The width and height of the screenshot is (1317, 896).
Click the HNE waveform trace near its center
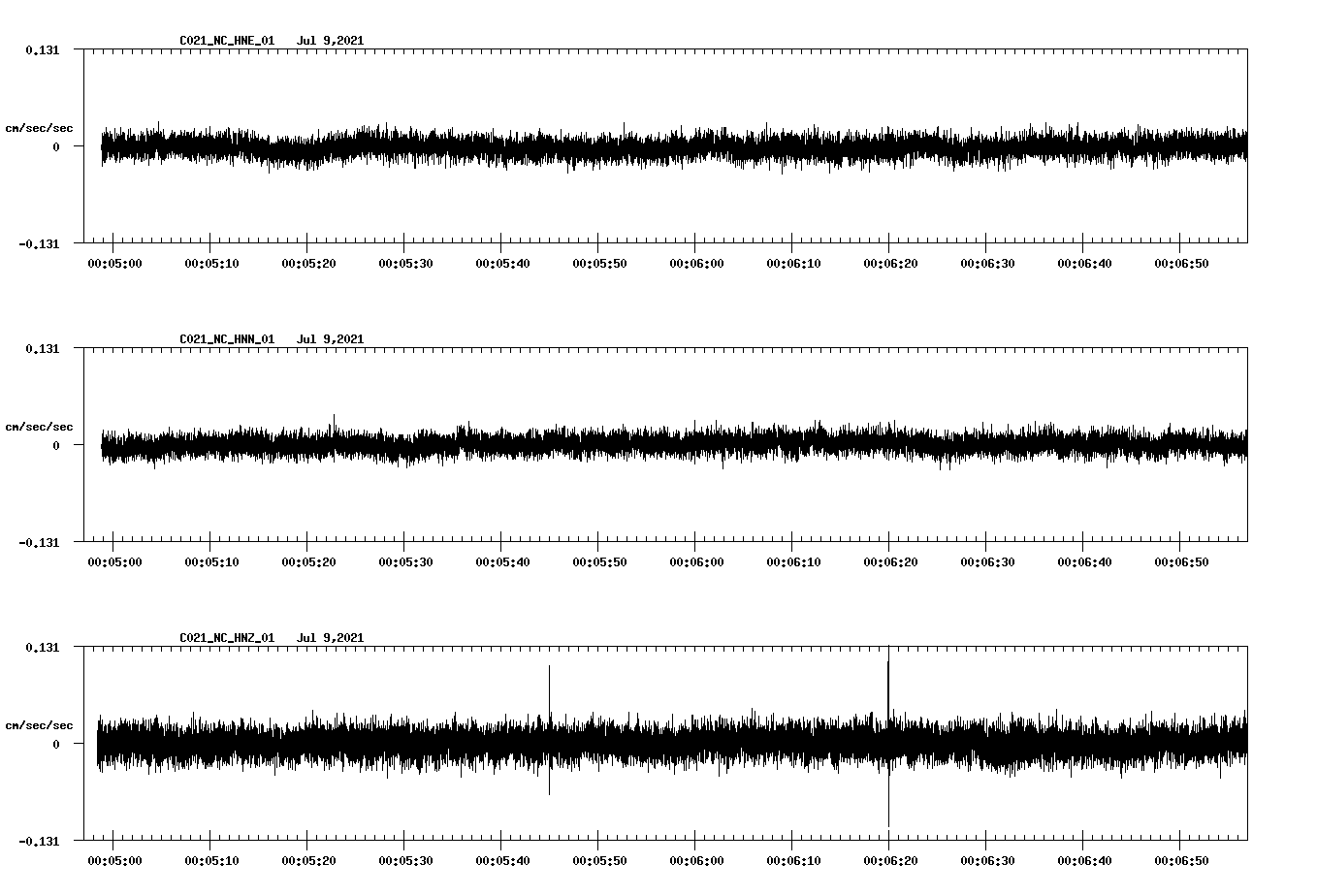(x=669, y=145)
